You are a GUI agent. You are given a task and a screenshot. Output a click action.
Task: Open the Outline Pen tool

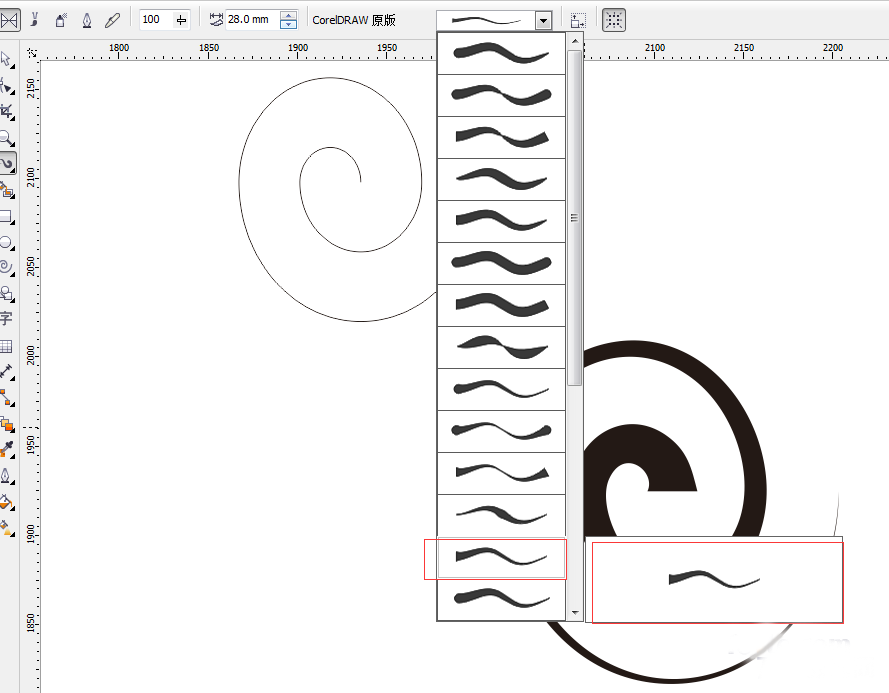pos(7,475)
